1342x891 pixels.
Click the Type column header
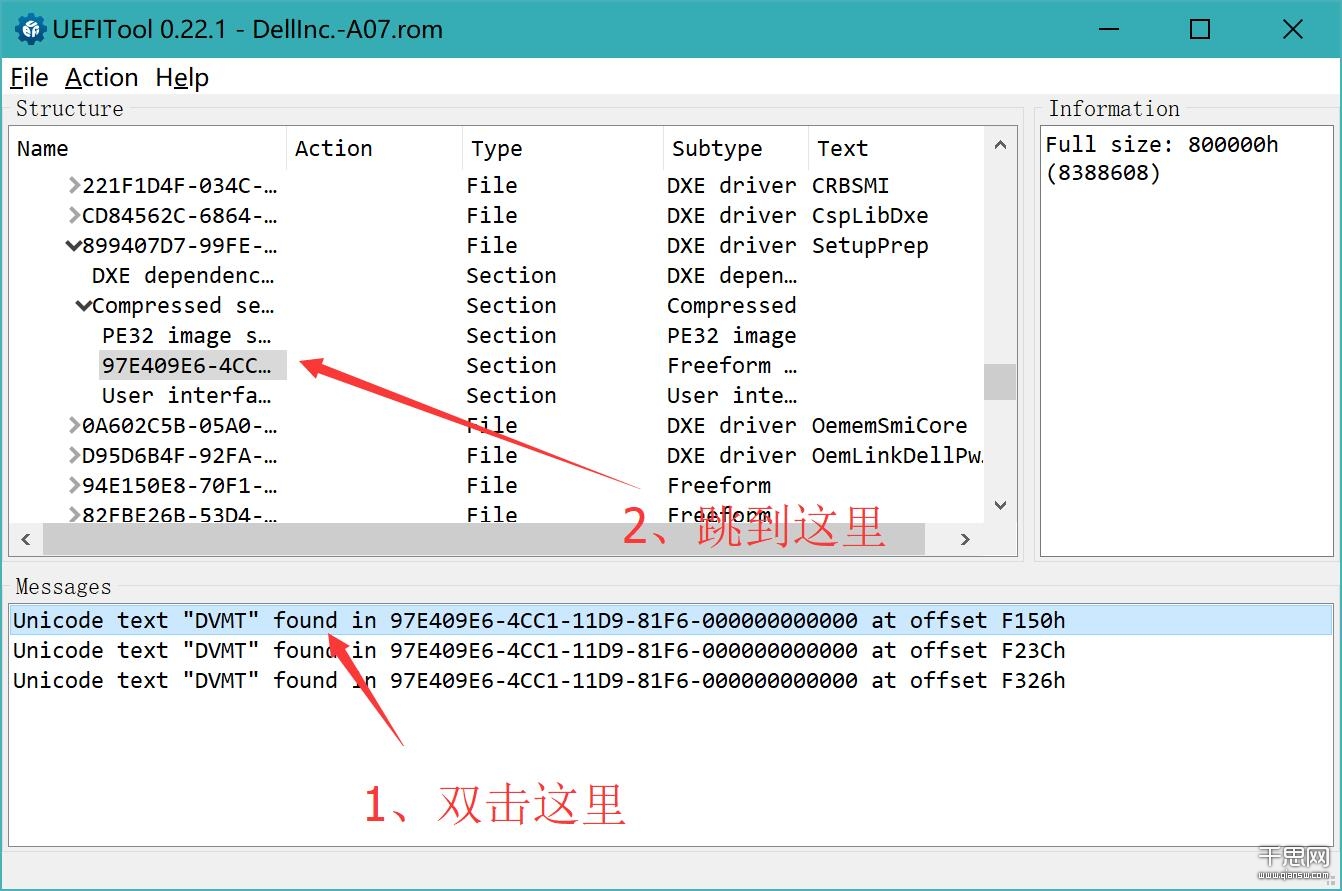pos(562,149)
